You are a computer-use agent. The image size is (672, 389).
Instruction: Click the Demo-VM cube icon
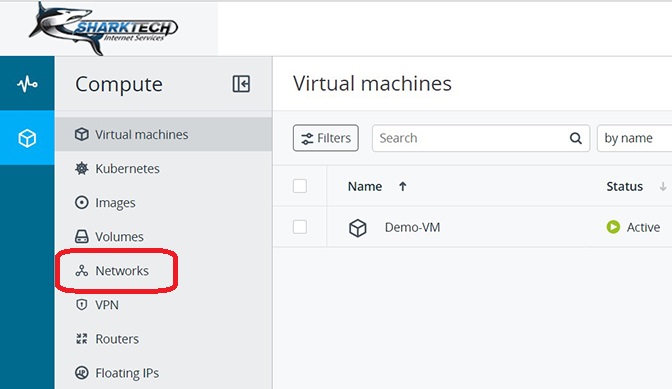(x=357, y=227)
